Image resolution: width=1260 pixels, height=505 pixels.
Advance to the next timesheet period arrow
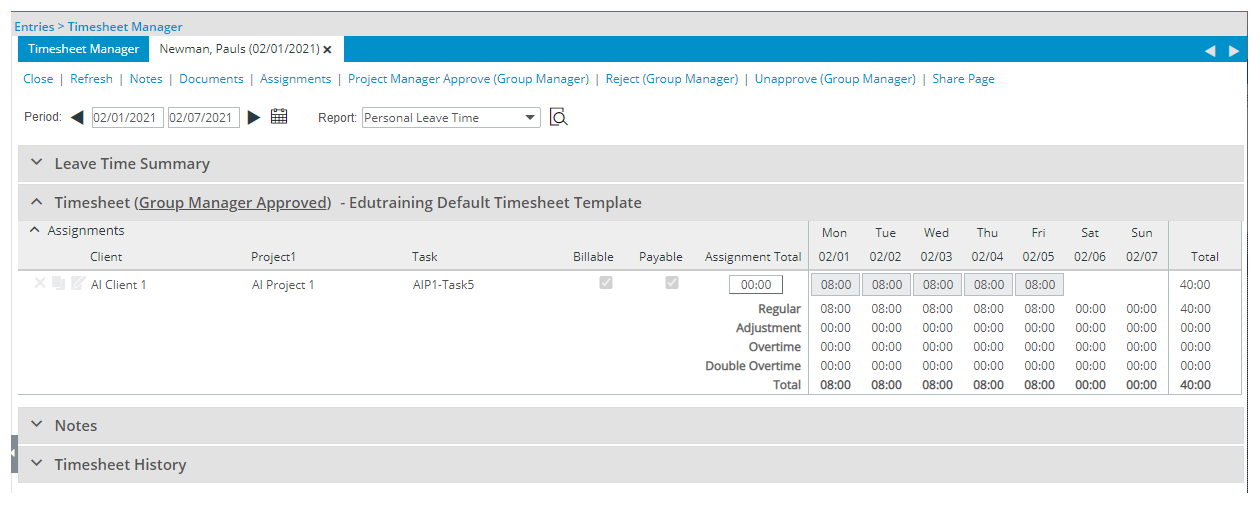pos(254,118)
